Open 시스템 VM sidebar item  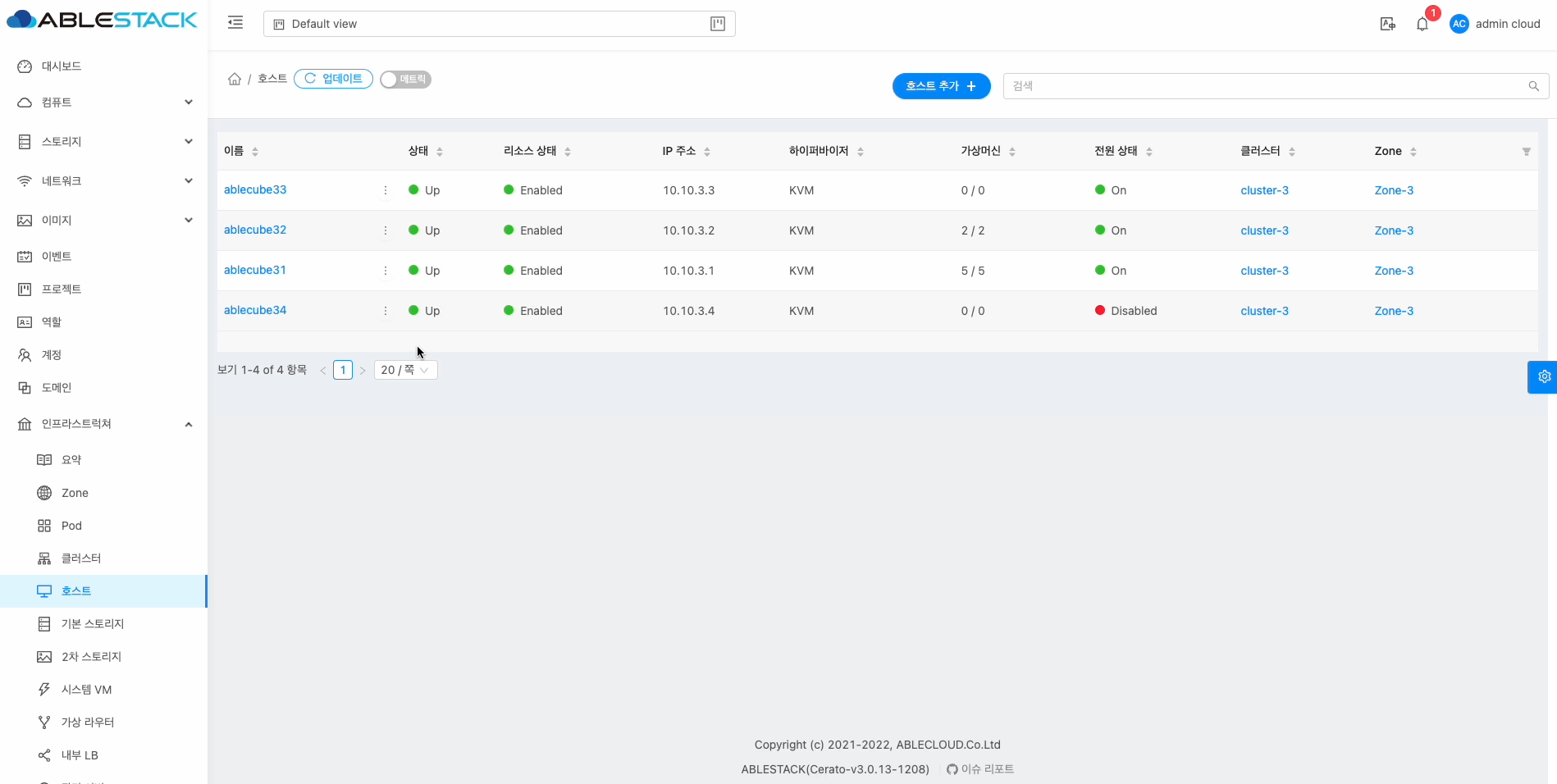pos(86,690)
